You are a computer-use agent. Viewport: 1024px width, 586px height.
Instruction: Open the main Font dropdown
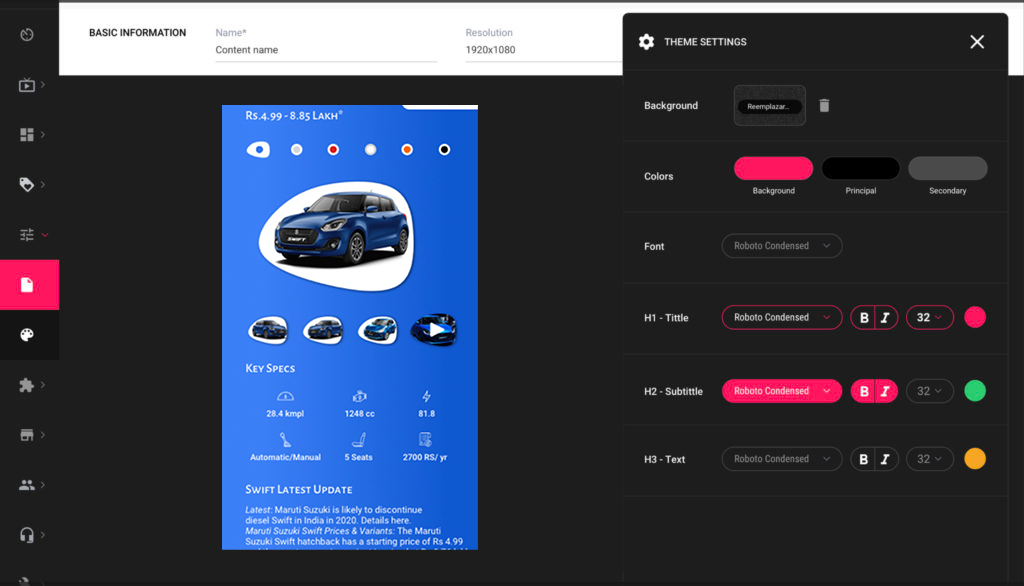coord(782,246)
